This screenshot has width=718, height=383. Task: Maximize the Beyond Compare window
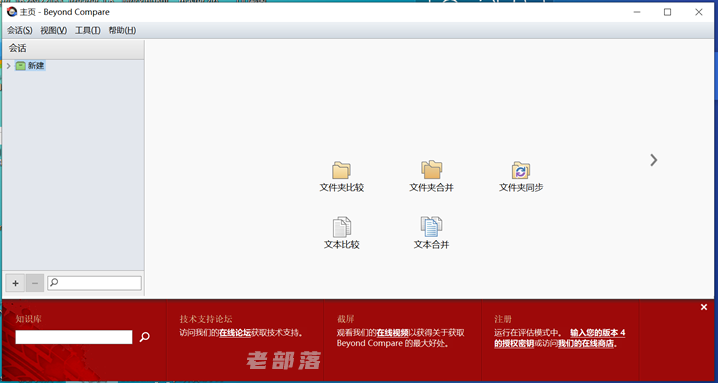[x=668, y=12]
